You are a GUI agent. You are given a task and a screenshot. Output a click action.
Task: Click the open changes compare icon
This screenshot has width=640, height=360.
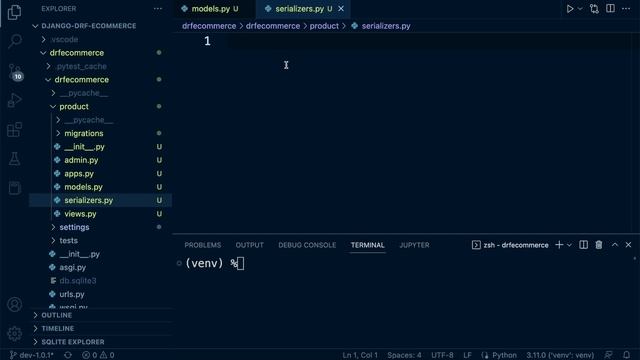click(594, 9)
